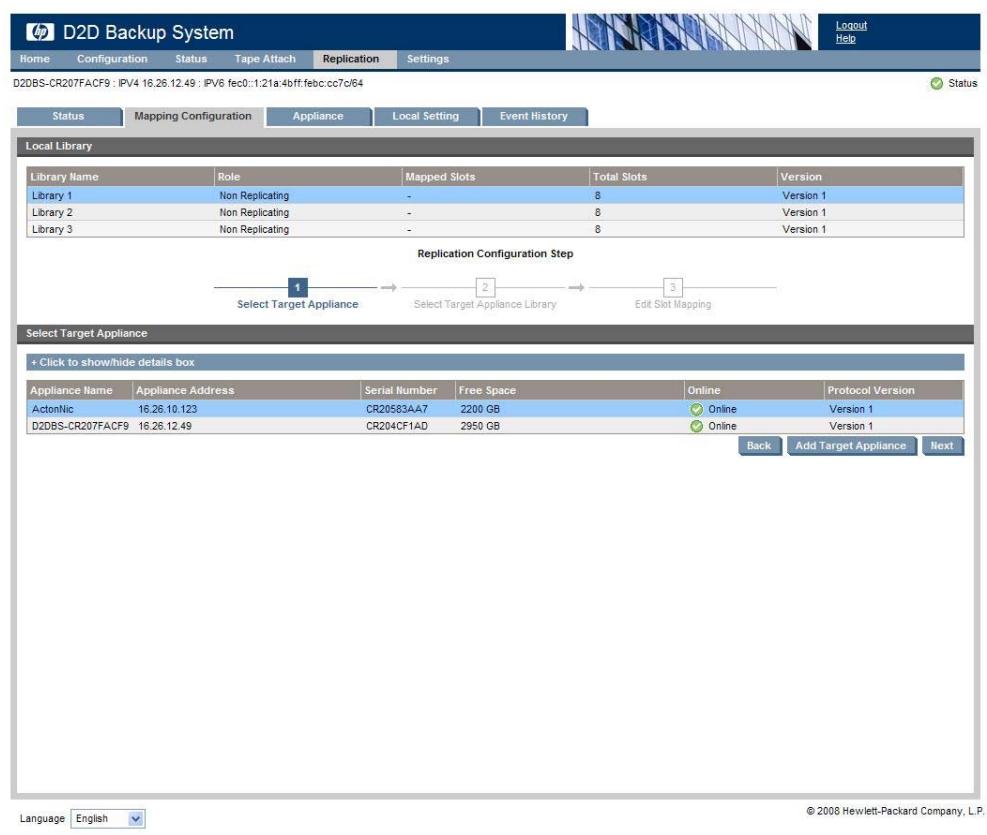Screen dimensions: 987x835
Task: Click the Edit Slot Mapping step label
Action: (x=673, y=305)
